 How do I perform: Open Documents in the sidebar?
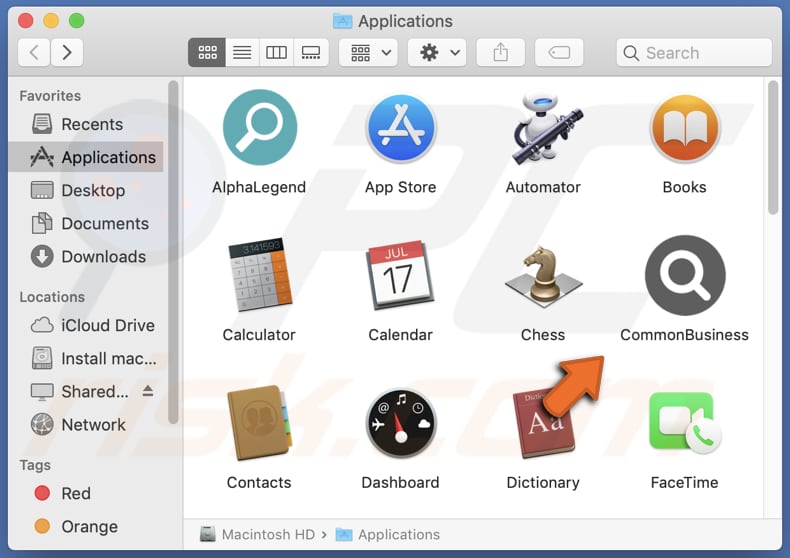(x=86, y=224)
